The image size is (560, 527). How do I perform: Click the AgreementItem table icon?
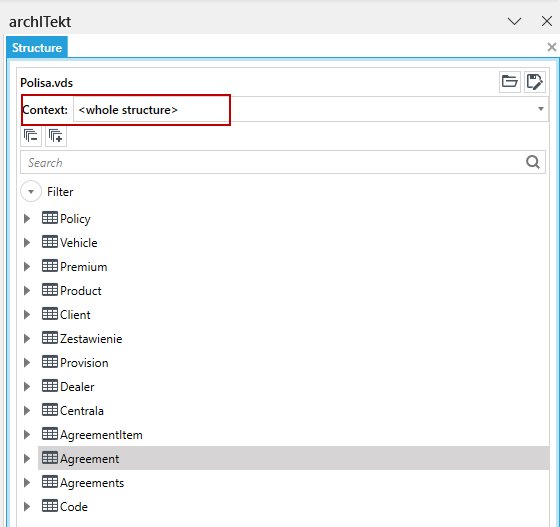(x=50, y=434)
